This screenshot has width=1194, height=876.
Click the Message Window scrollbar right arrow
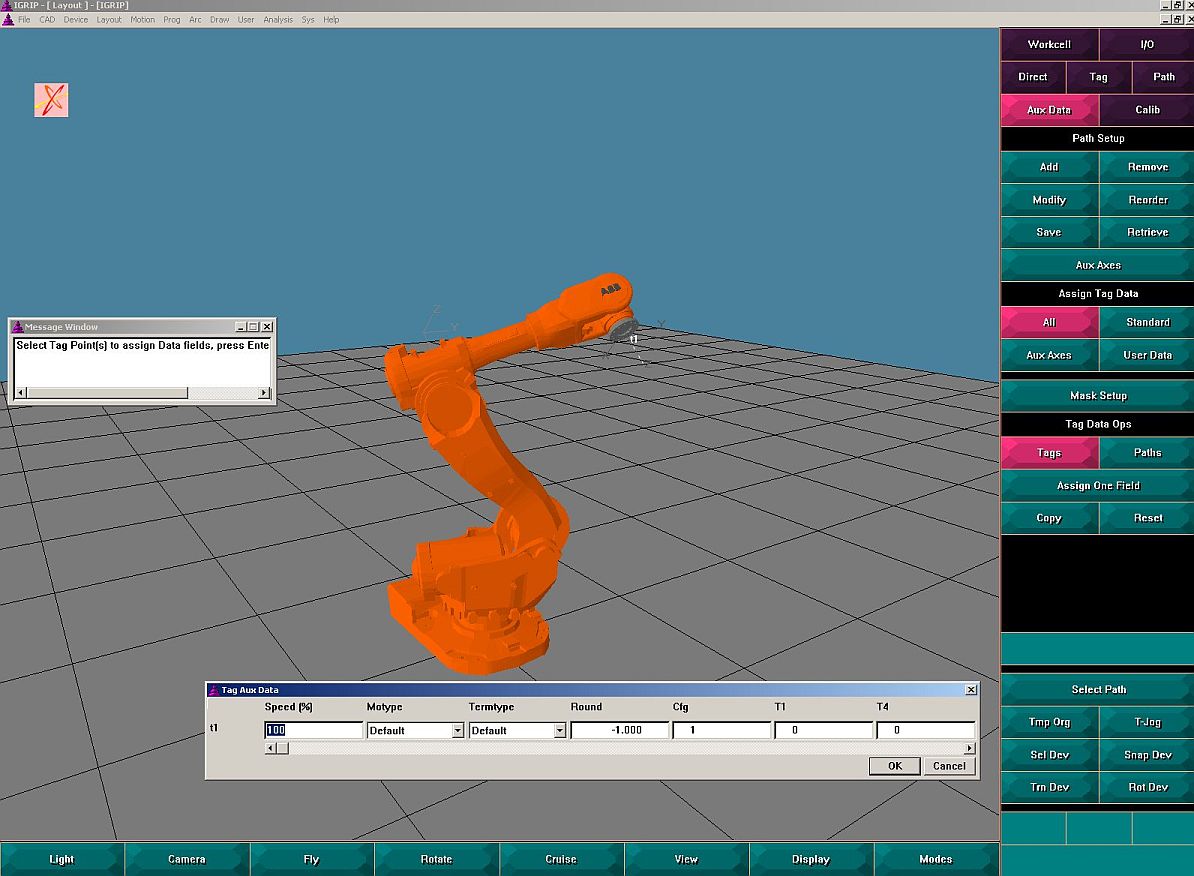(x=263, y=393)
